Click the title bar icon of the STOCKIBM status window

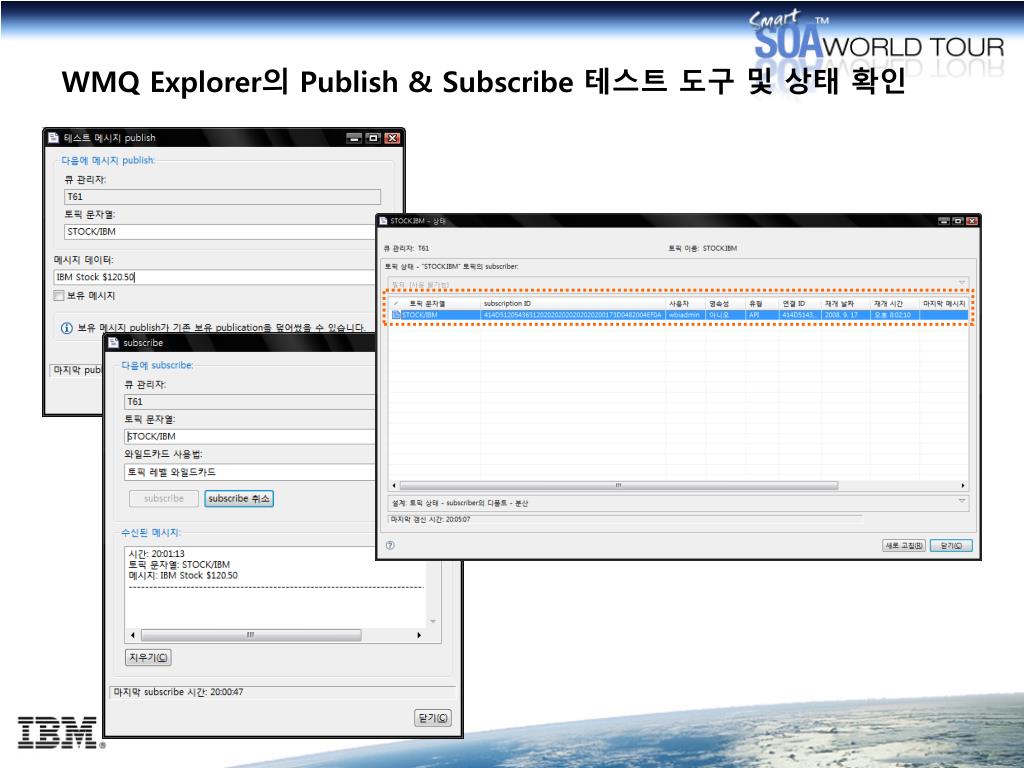tap(383, 221)
